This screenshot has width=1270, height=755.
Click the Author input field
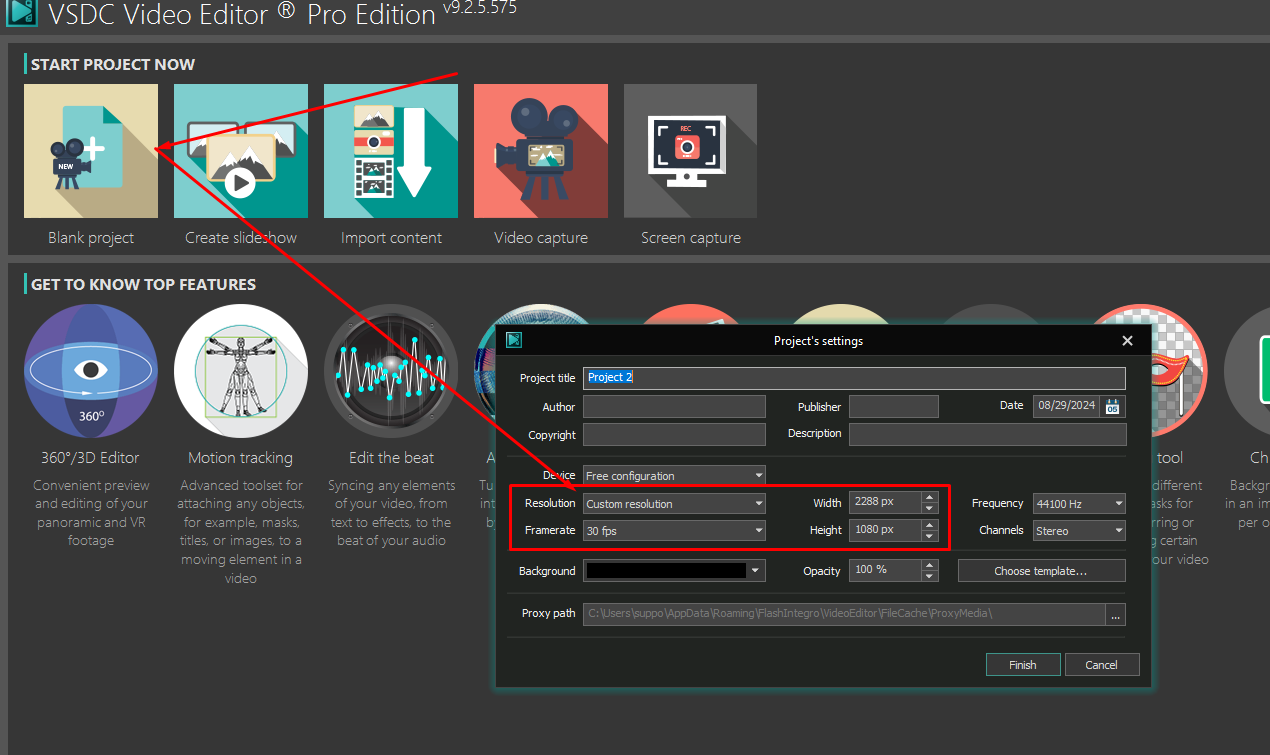pos(674,406)
